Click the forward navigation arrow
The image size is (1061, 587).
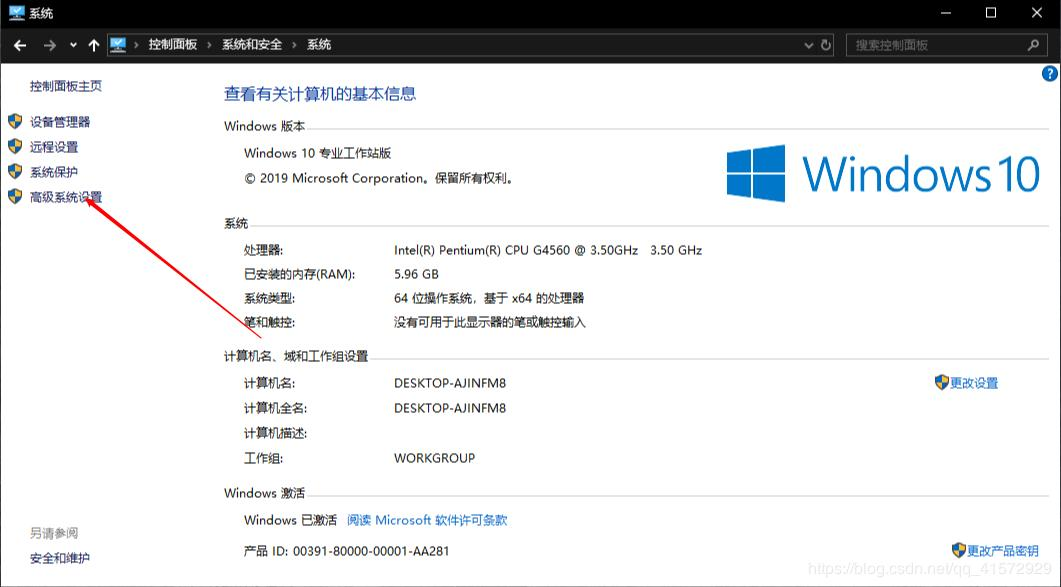tap(49, 45)
